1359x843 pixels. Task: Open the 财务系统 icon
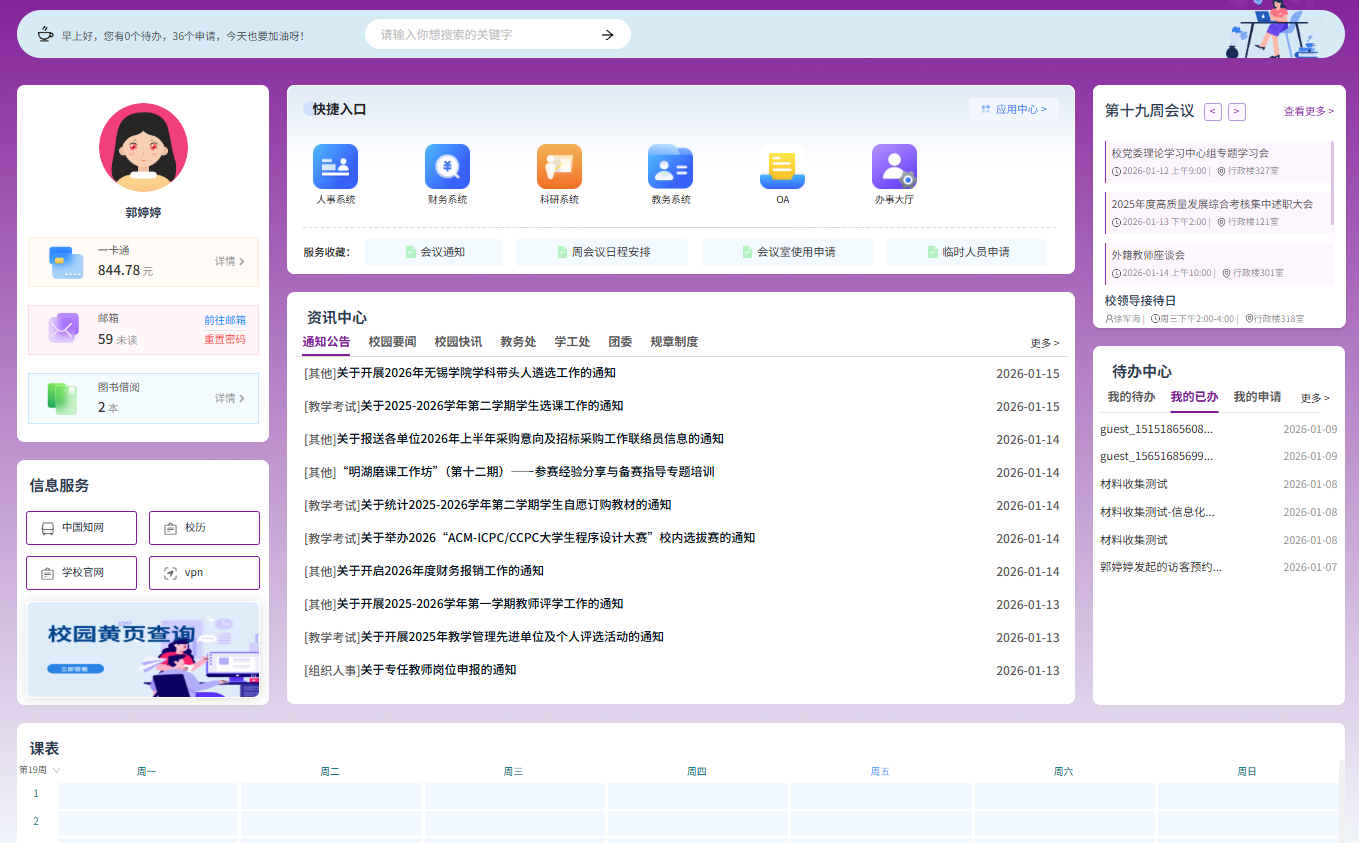coord(447,167)
